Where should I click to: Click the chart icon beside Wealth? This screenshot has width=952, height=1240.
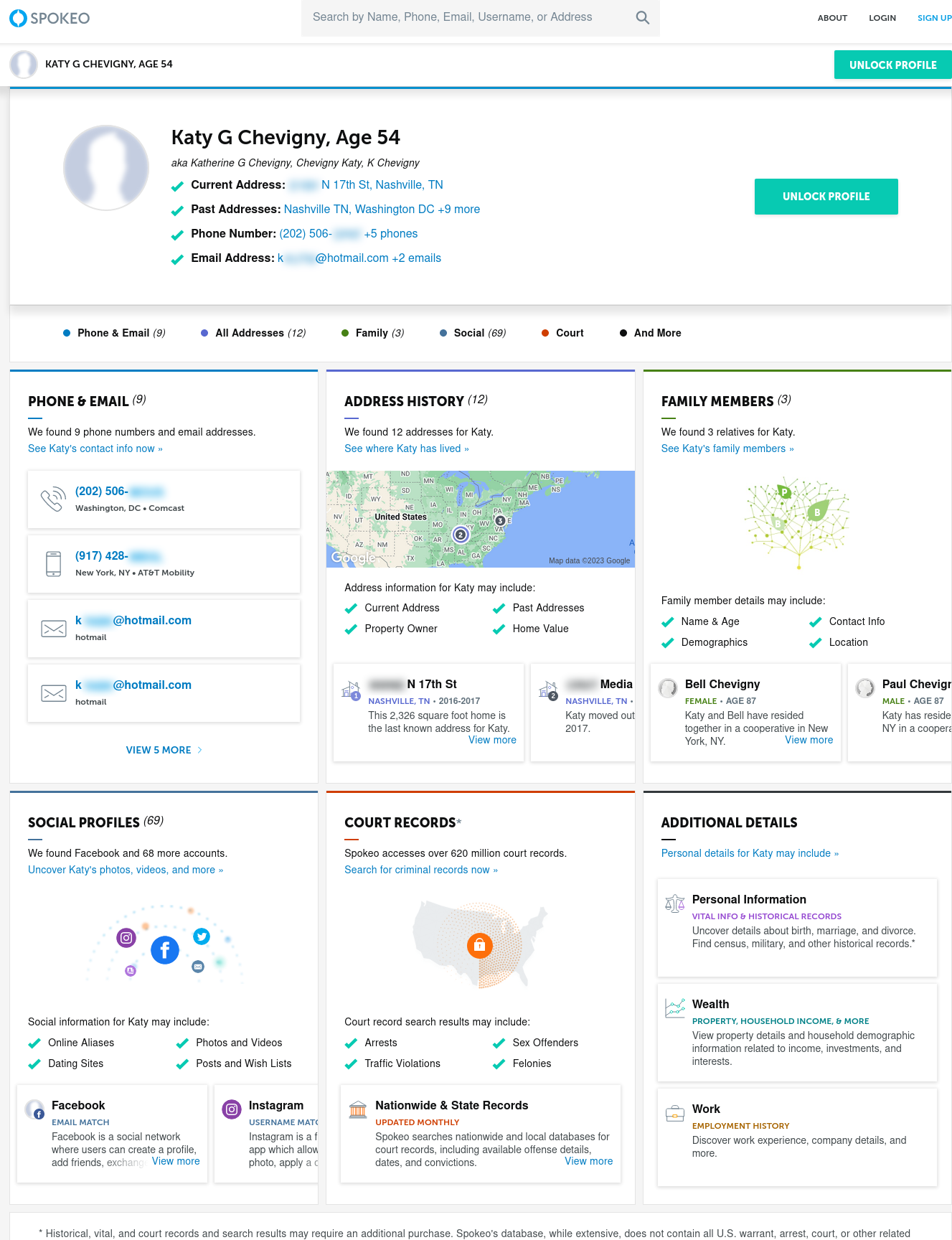tap(674, 1008)
